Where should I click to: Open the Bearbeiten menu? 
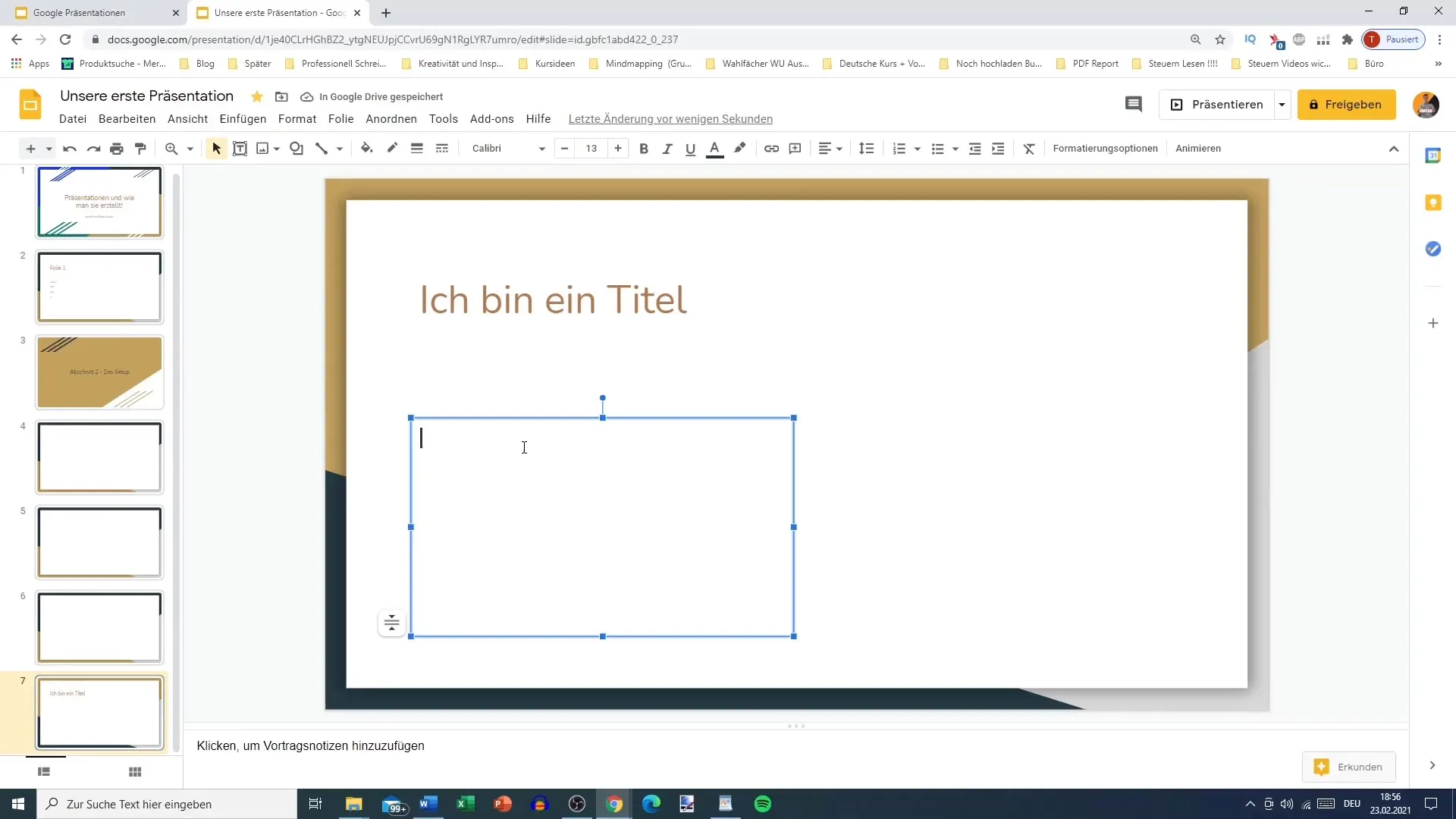coord(127,119)
